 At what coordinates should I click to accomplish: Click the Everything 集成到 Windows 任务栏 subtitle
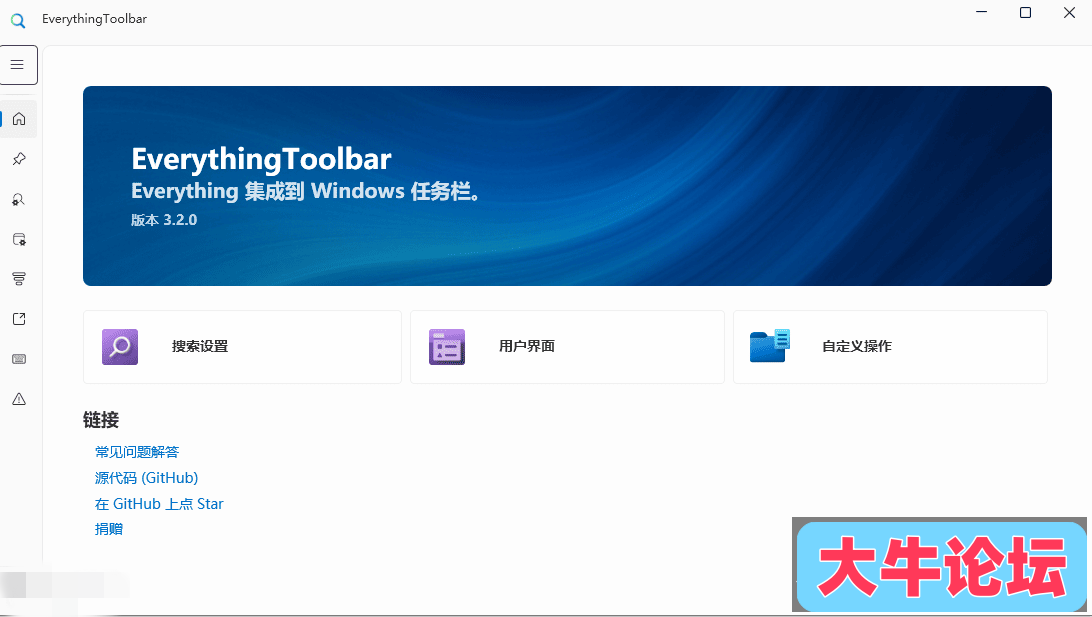pyautogui.click(x=306, y=191)
